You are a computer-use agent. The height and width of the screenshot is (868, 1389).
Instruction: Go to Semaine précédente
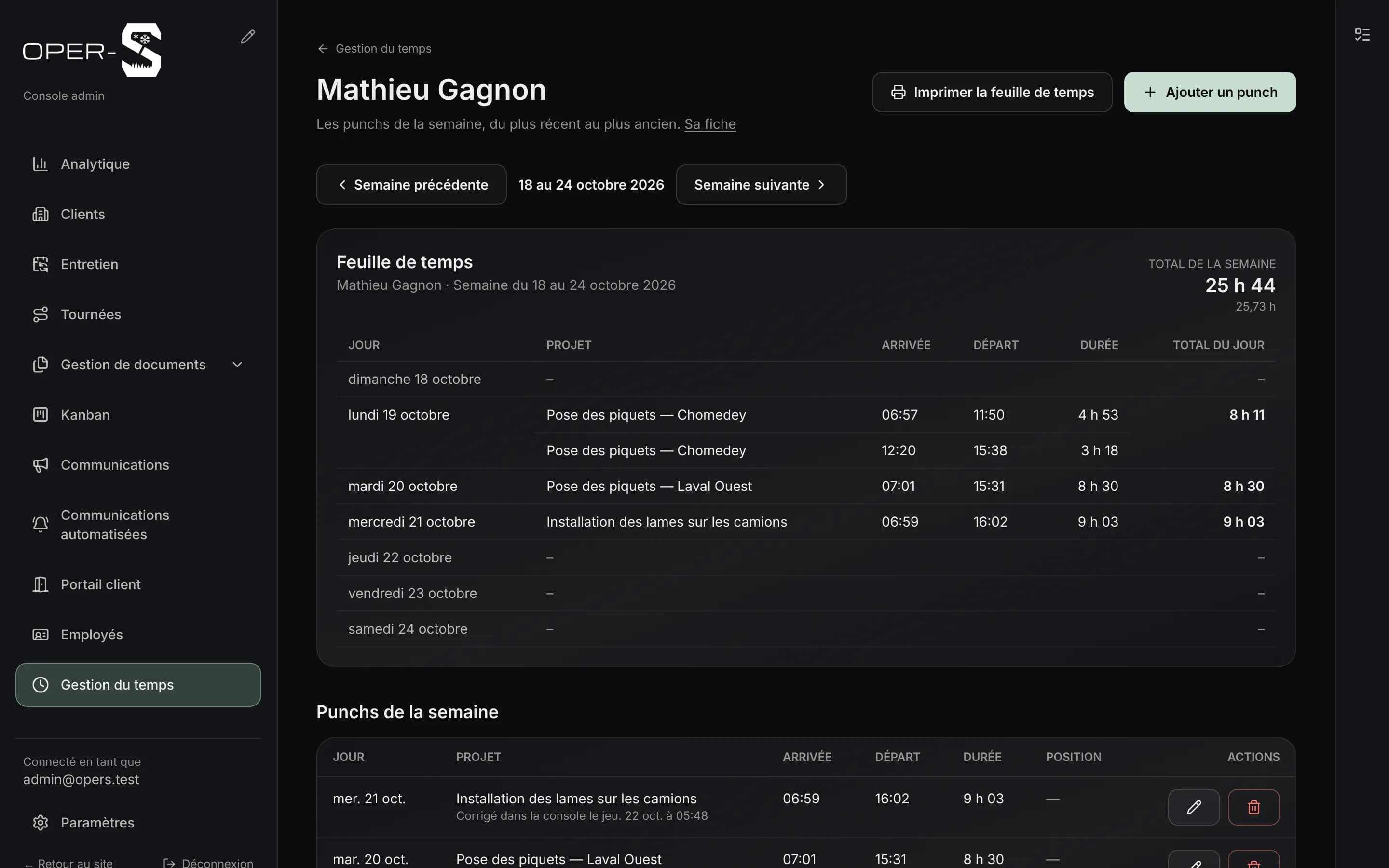[x=411, y=185]
